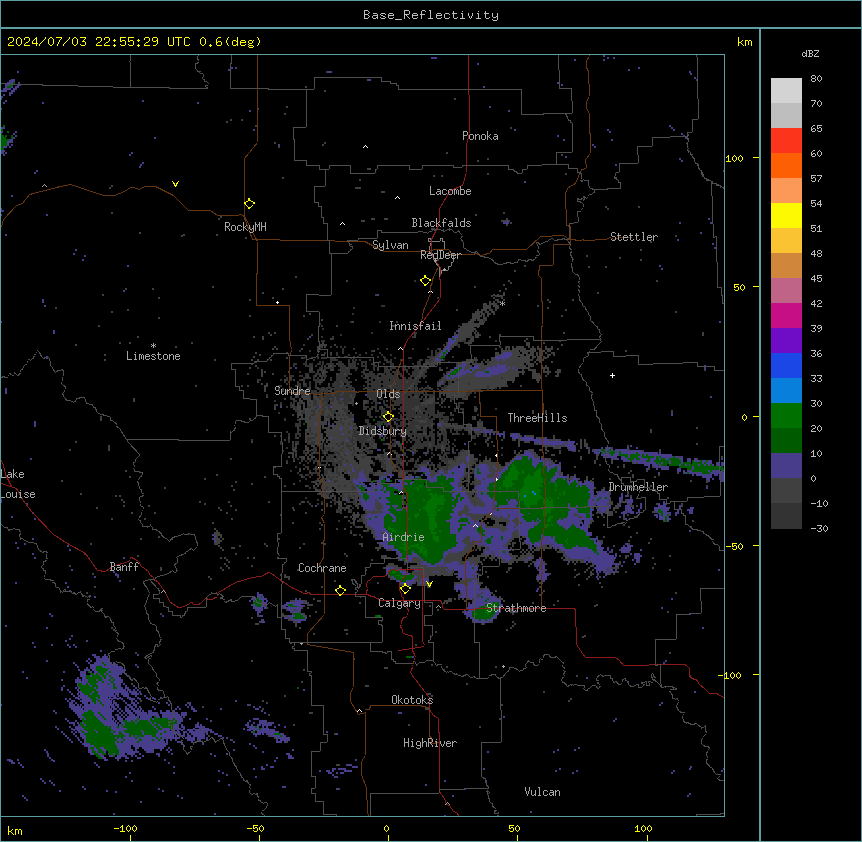Select the white caret marker west of Lacombe
Image resolution: width=862 pixels, height=842 pixels.
397,197
